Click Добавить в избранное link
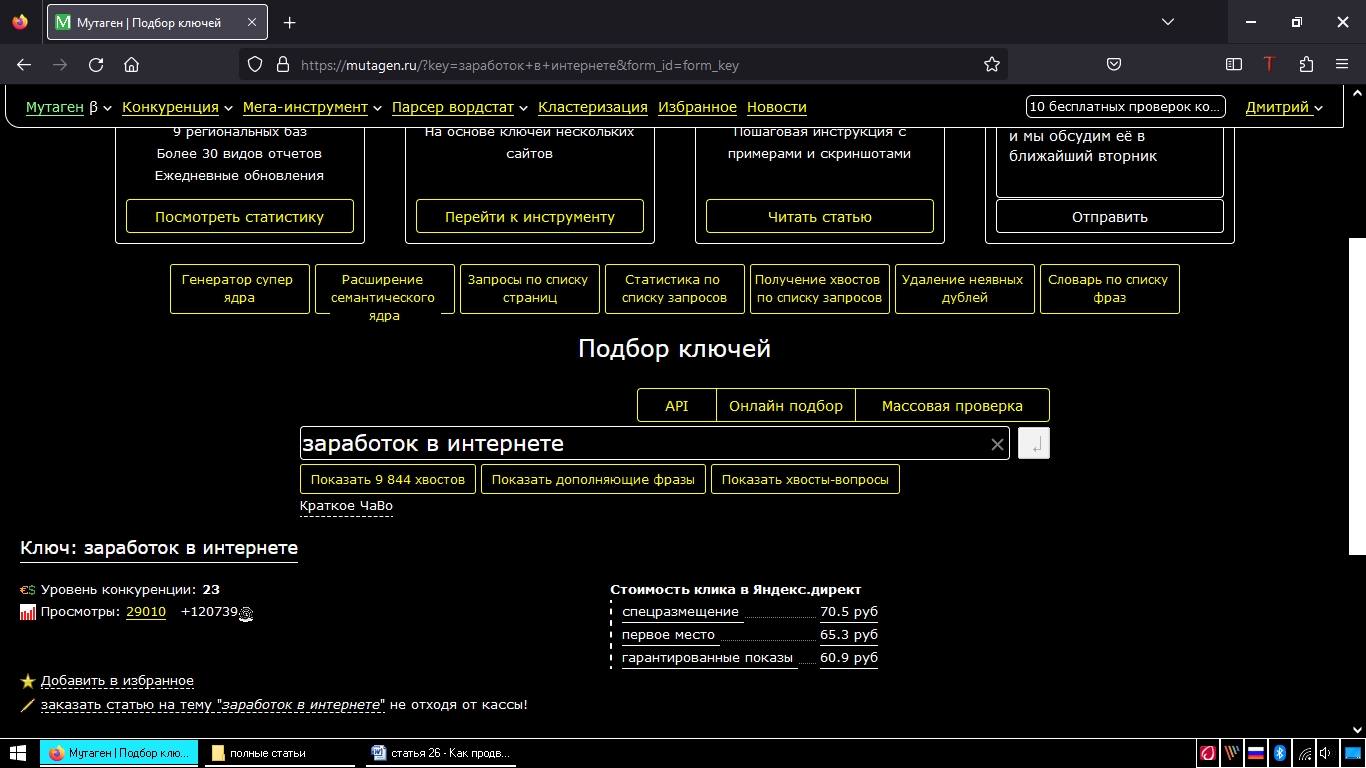The width and height of the screenshot is (1366, 768). coord(117,681)
